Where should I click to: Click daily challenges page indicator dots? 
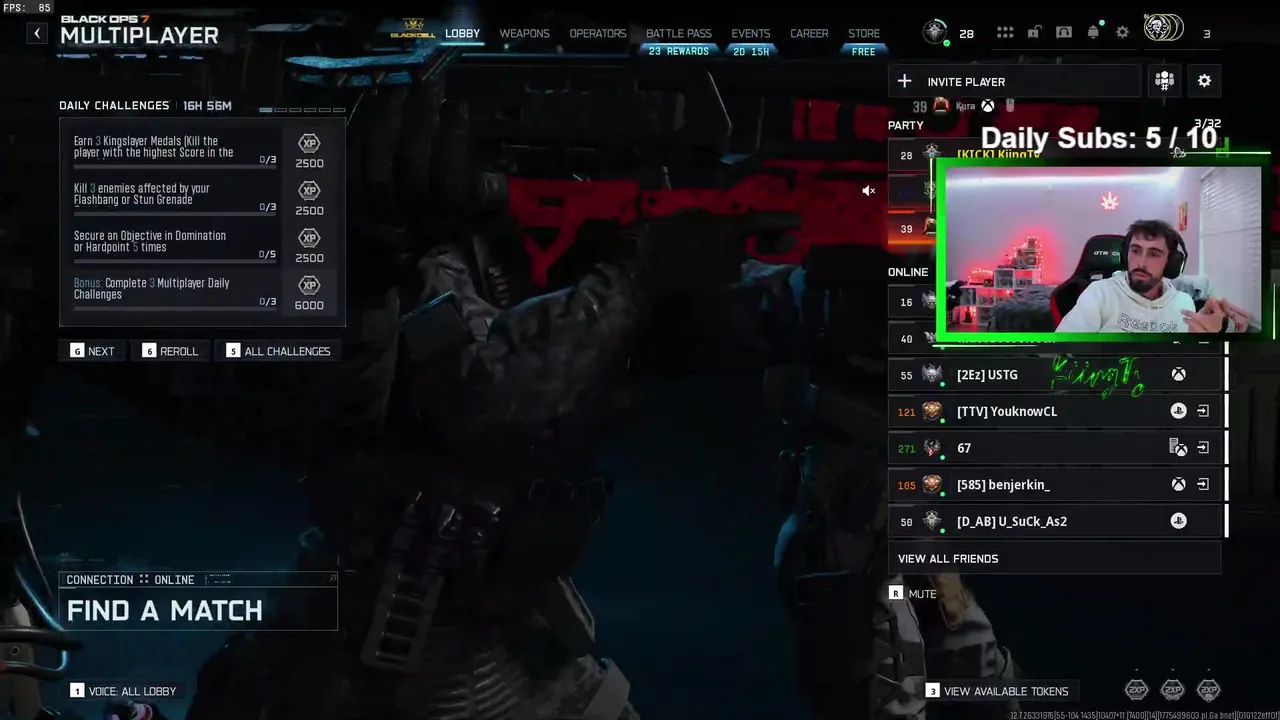pyautogui.click(x=302, y=109)
